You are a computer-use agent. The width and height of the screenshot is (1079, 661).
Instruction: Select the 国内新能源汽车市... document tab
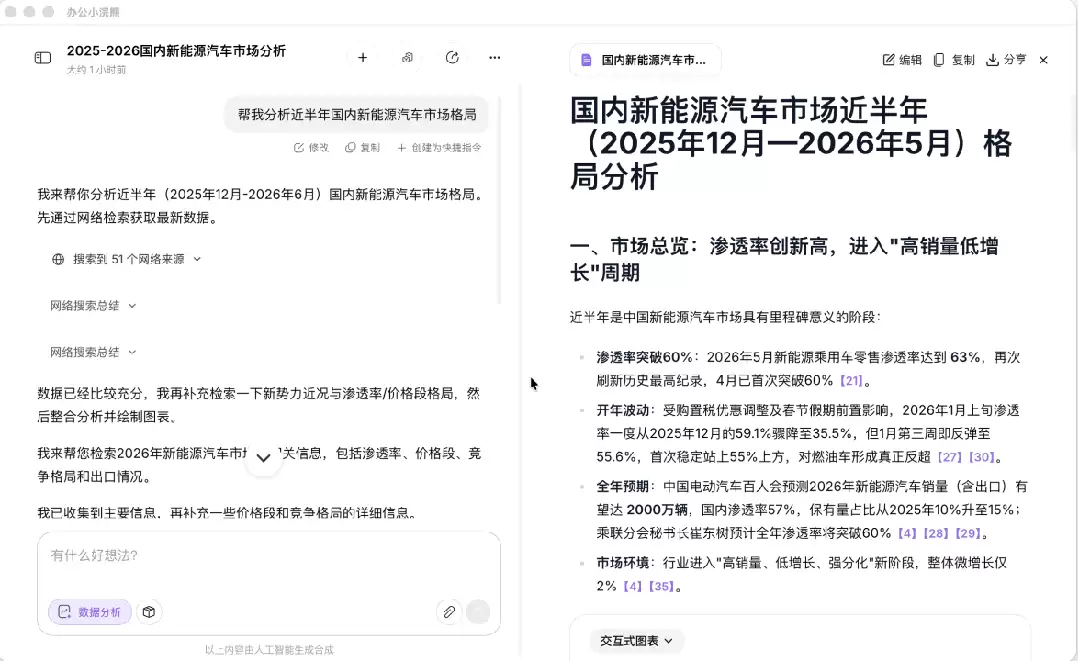coord(645,60)
